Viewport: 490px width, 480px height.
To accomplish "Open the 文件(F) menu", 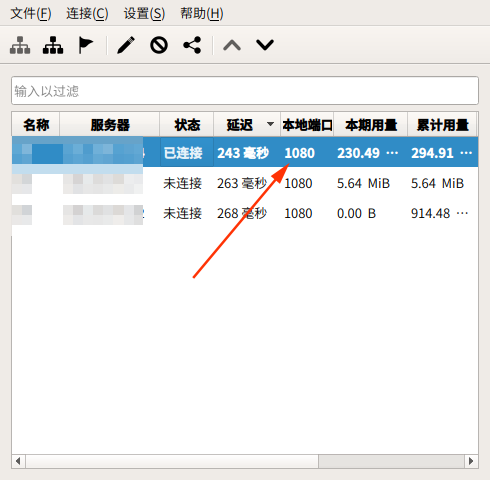I will click(x=31, y=14).
